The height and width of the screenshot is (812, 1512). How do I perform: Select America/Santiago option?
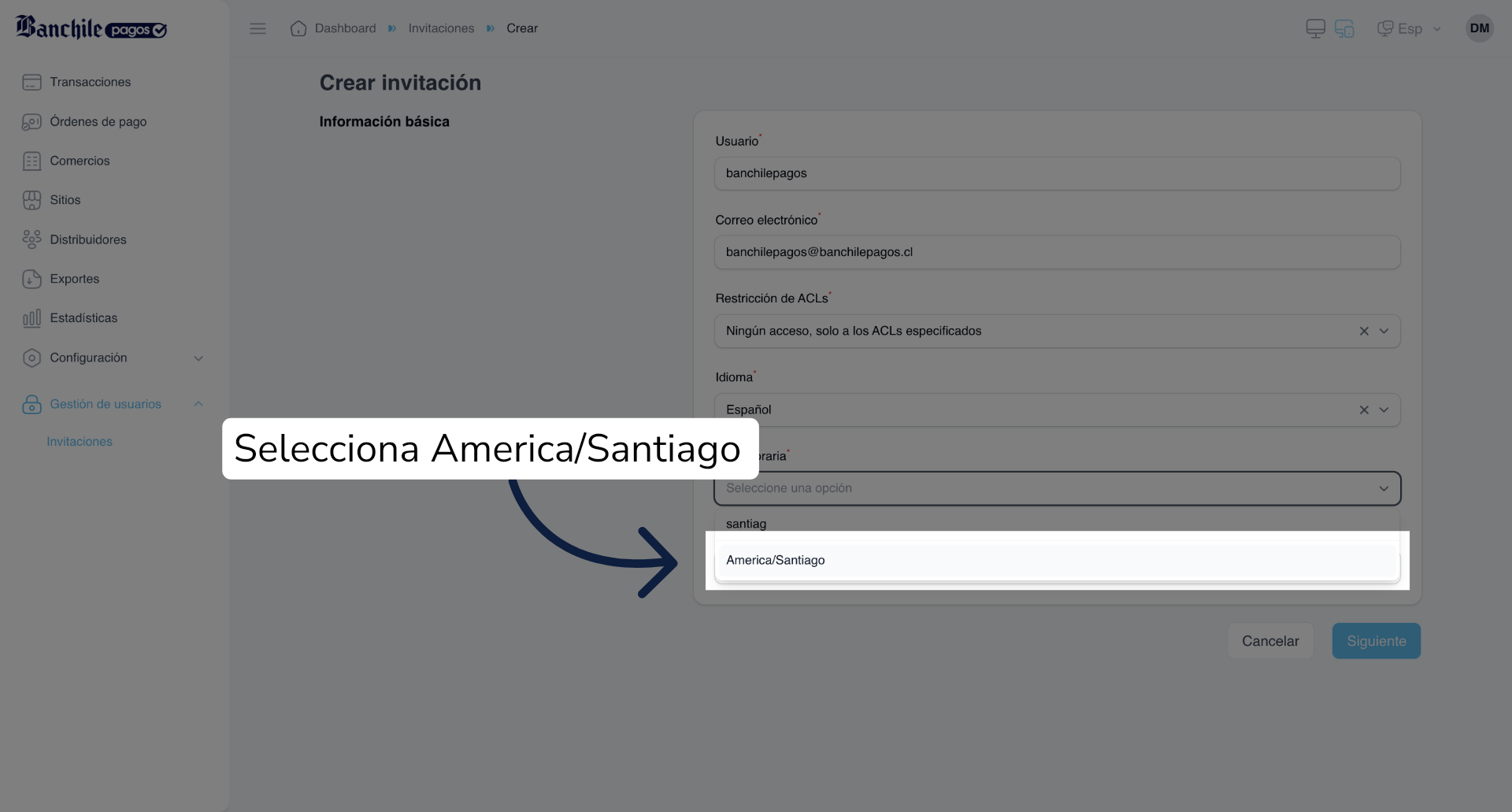(x=1057, y=560)
